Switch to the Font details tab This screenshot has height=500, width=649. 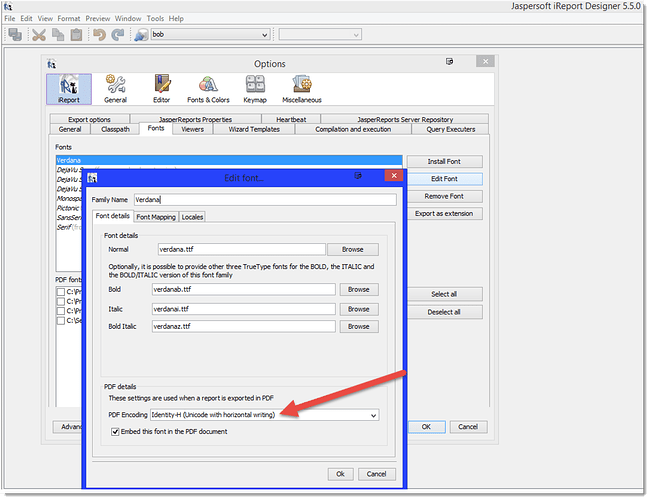[x=113, y=216]
